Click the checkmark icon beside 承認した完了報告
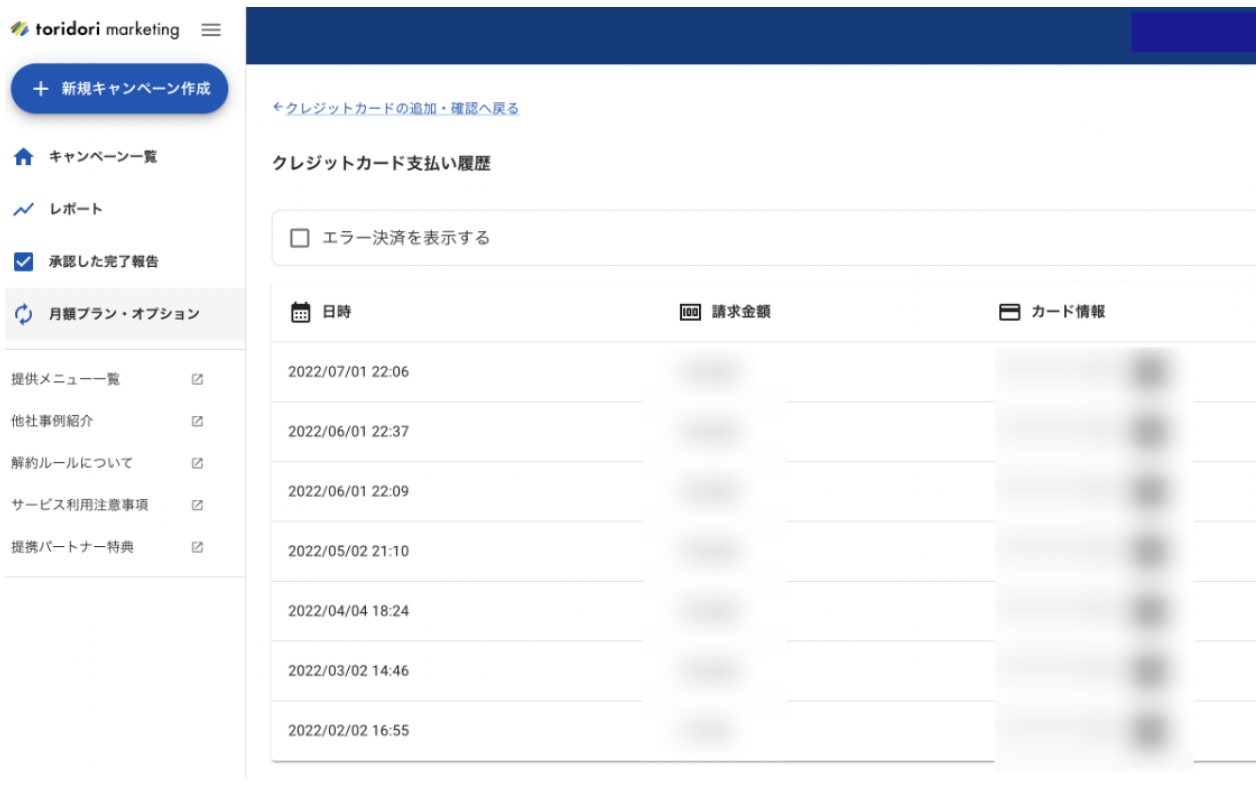Screen dimensions: 1256x786 tap(23, 261)
